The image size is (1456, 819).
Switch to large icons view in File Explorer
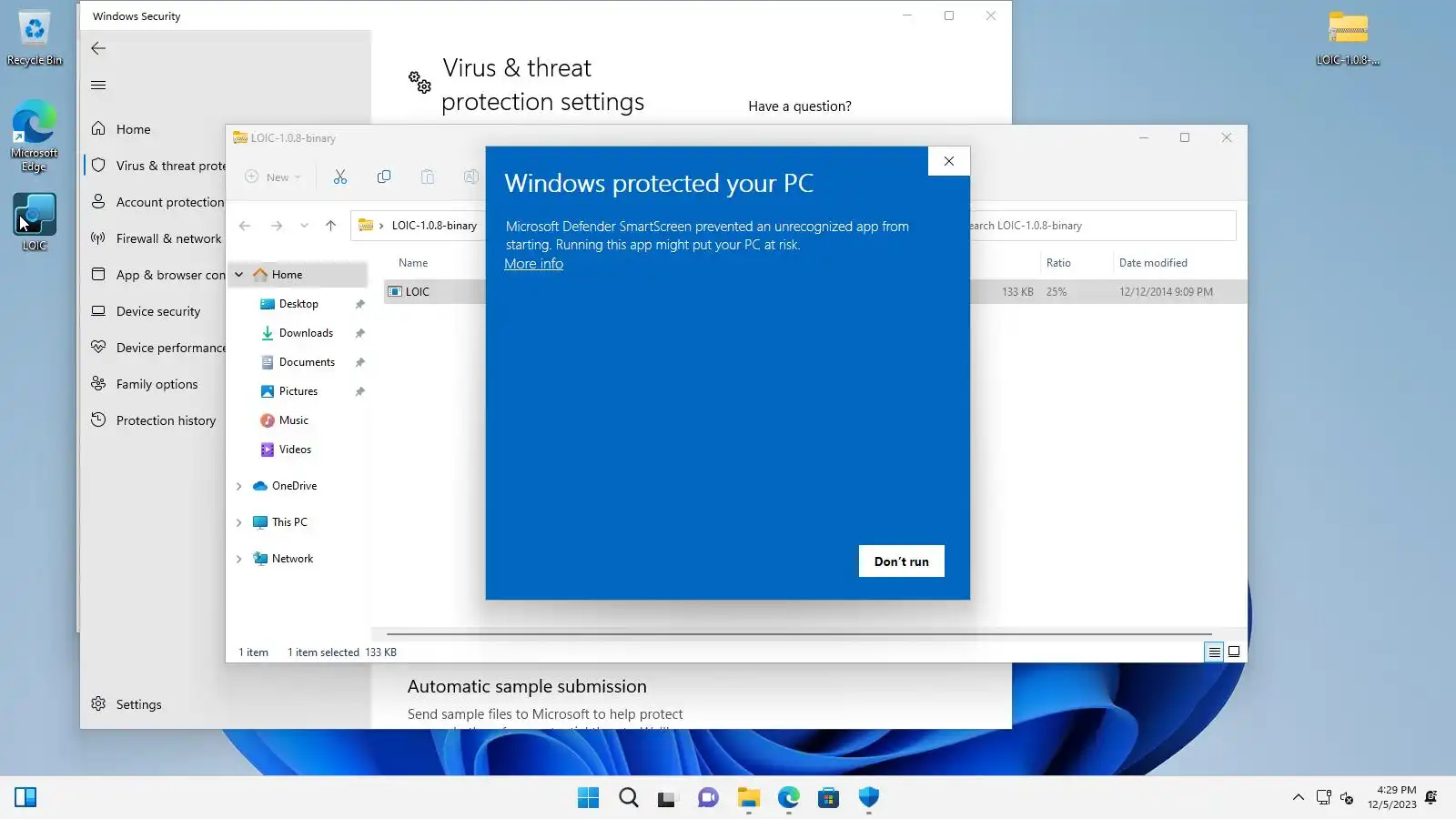[x=1234, y=652]
